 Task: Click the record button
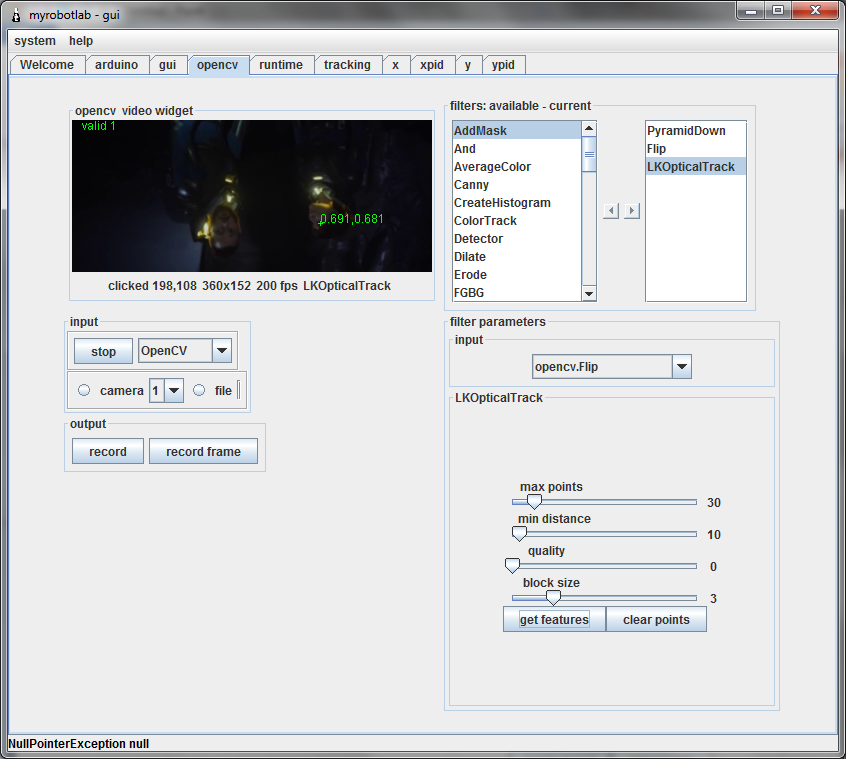coord(108,452)
